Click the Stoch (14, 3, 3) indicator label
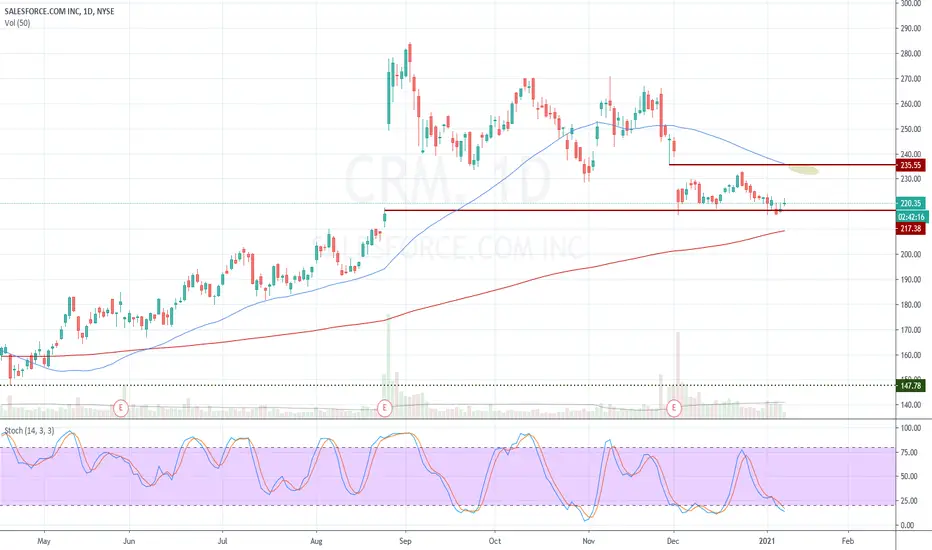Screen dimensions: 932x550 tap(29, 430)
